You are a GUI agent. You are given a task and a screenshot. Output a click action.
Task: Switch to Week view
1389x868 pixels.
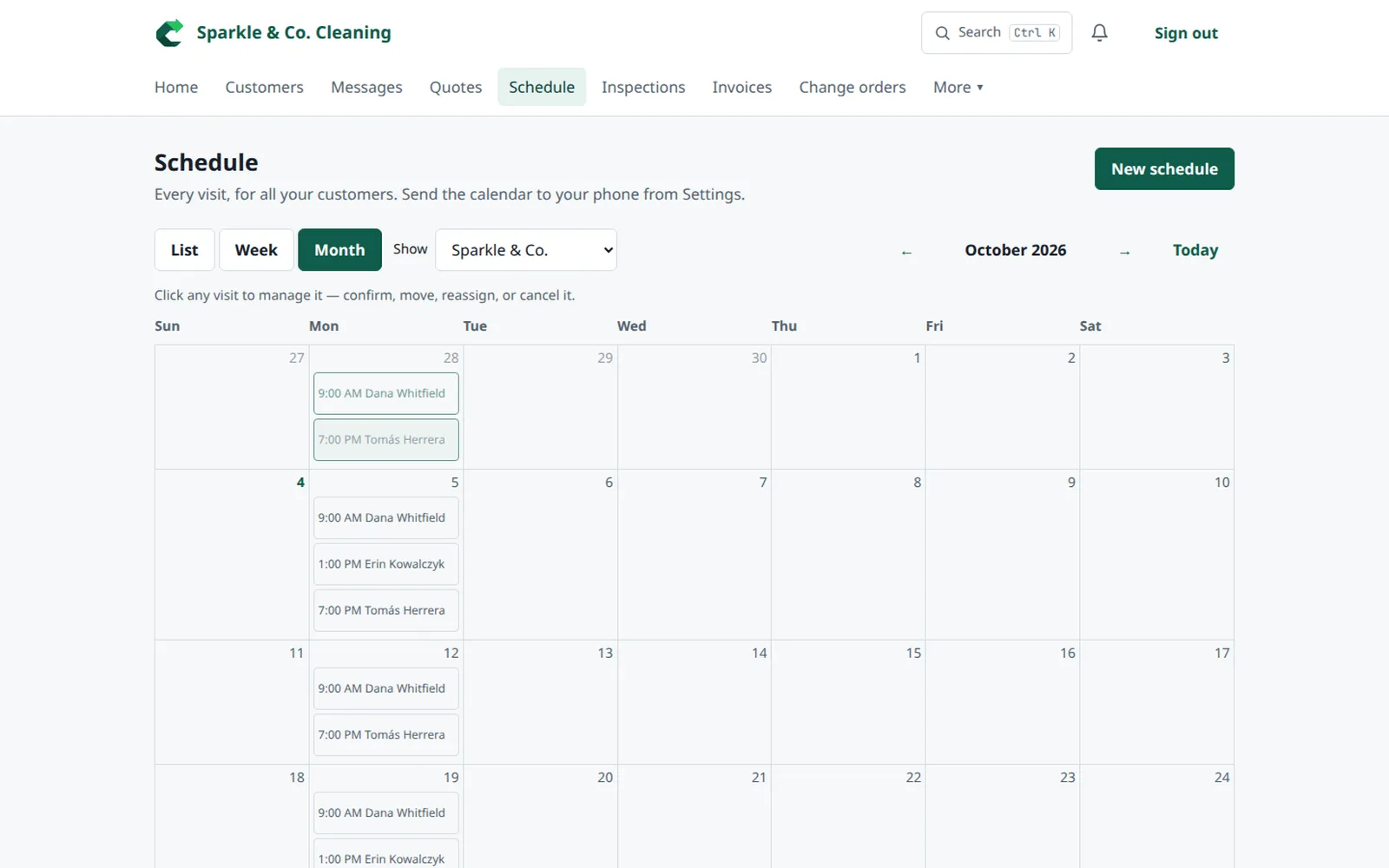coord(256,250)
